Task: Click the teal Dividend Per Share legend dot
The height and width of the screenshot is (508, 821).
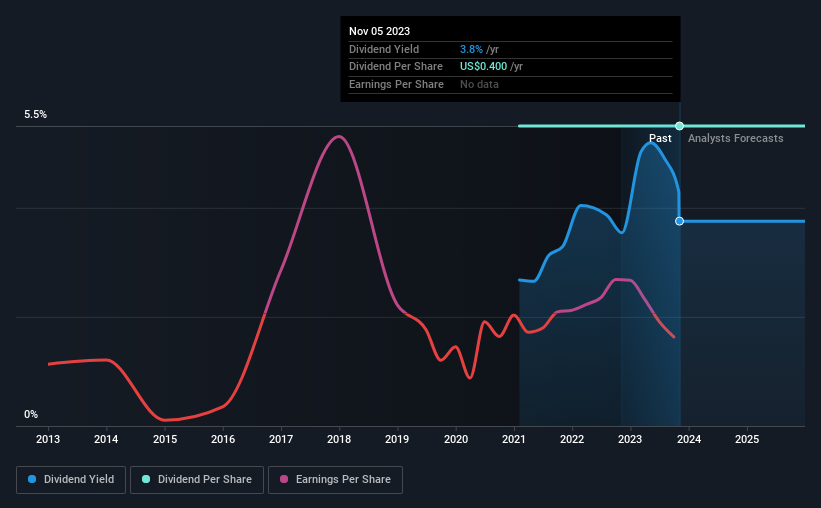Action: (146, 479)
